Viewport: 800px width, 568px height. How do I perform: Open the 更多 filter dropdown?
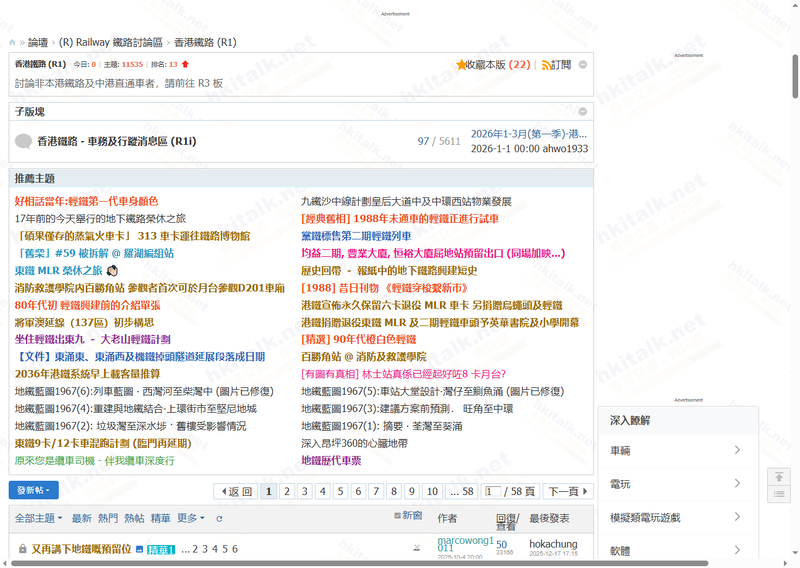[x=190, y=518]
